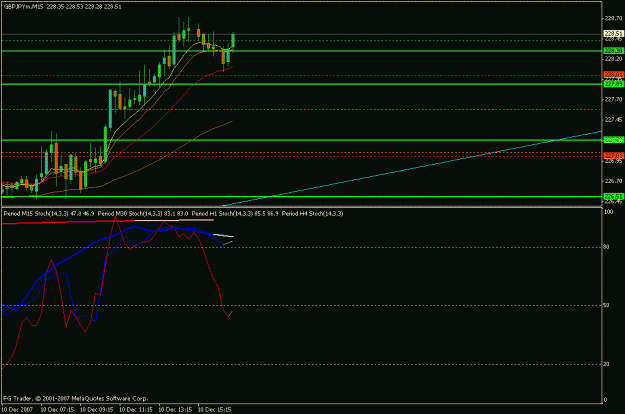Click the 226.70 price scale value

click(x=613, y=181)
